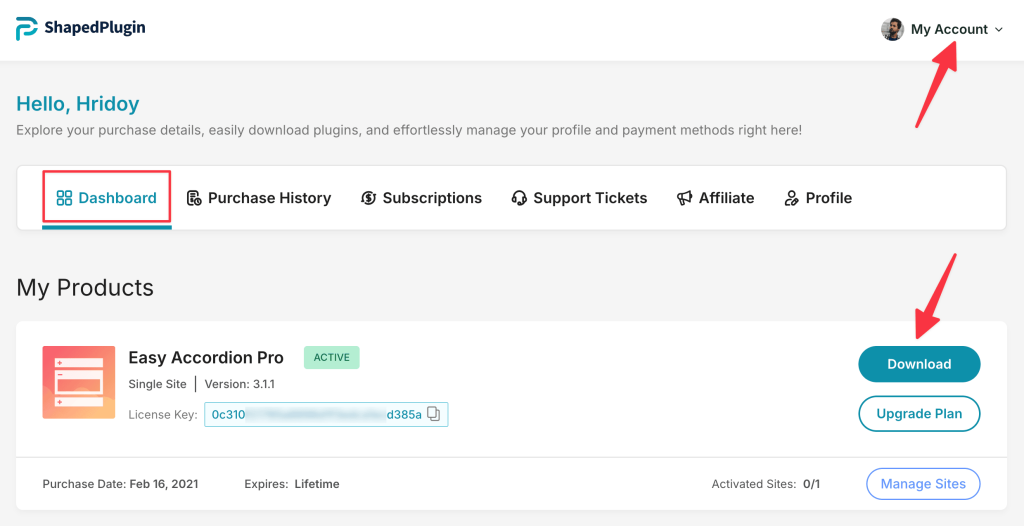Click the 'Activated Sites: 0/1' text
Image resolution: width=1024 pixels, height=526 pixels.
pyautogui.click(x=765, y=484)
